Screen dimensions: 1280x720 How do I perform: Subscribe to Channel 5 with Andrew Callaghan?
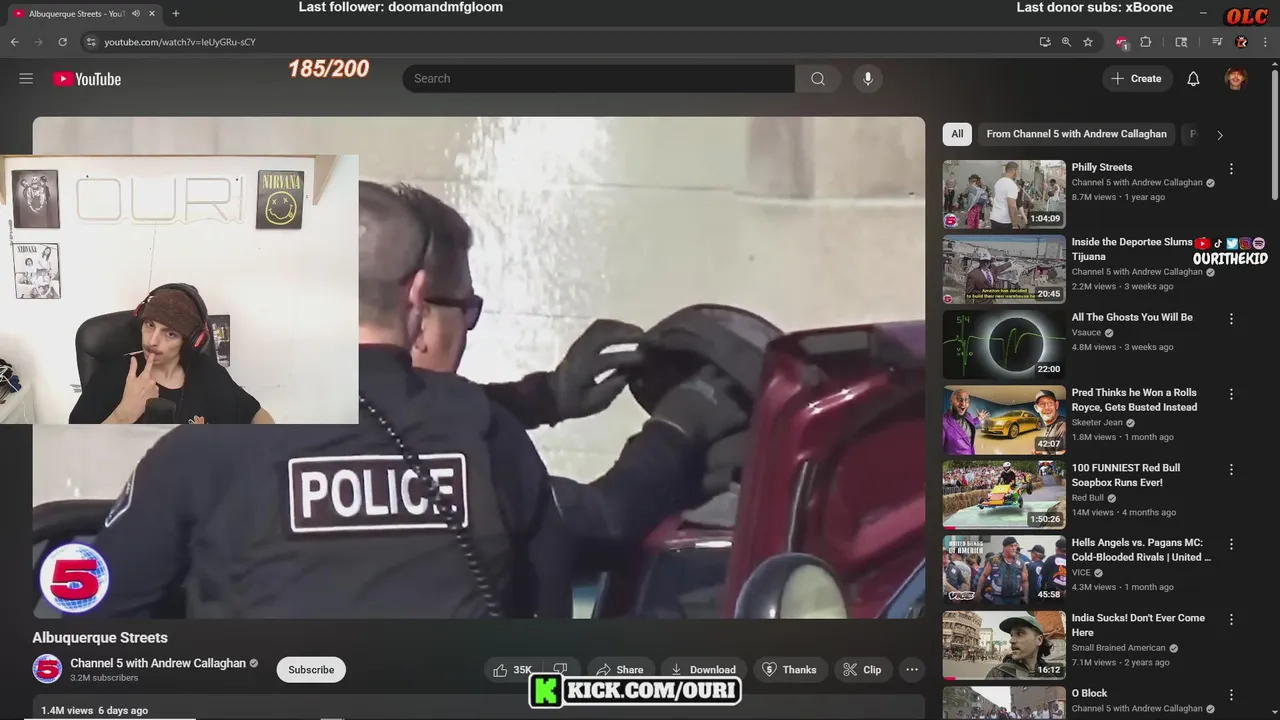311,670
